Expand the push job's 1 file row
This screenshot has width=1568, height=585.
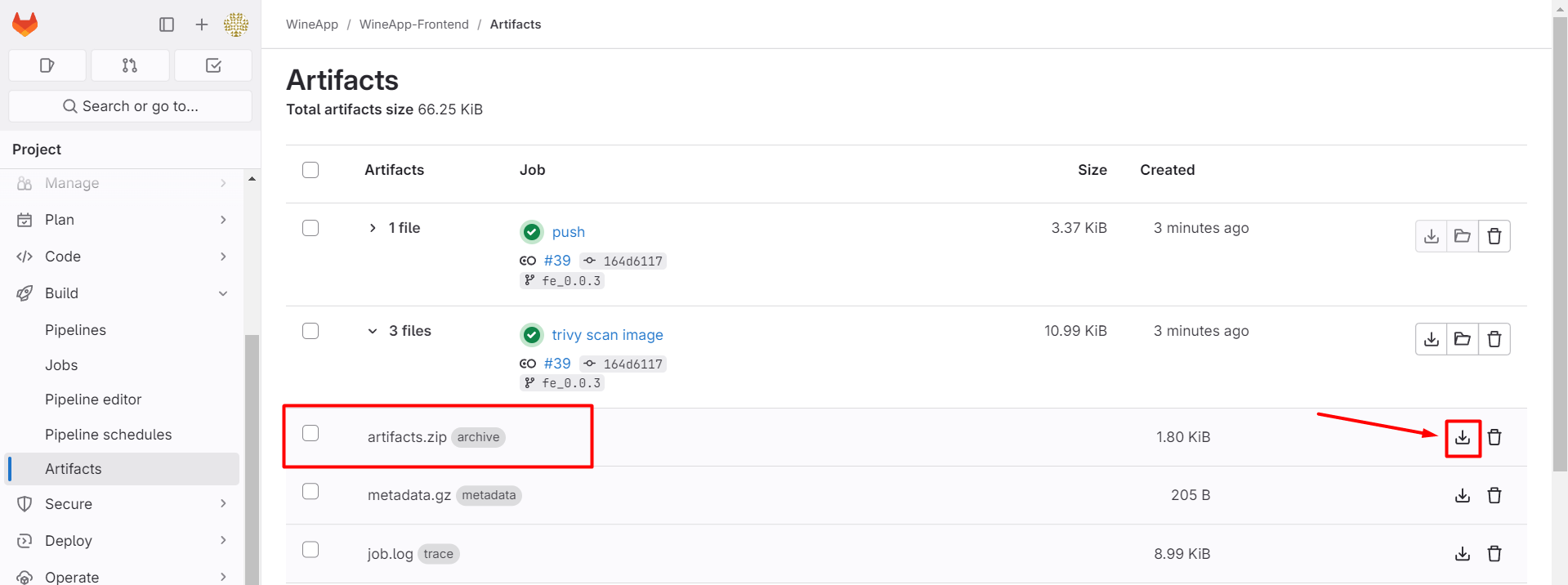pos(373,228)
